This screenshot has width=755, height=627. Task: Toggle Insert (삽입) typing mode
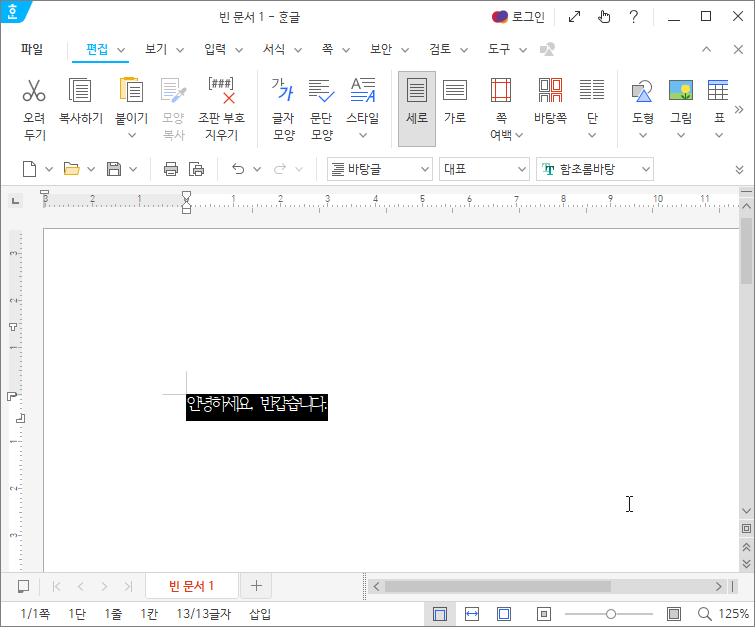pos(260,614)
